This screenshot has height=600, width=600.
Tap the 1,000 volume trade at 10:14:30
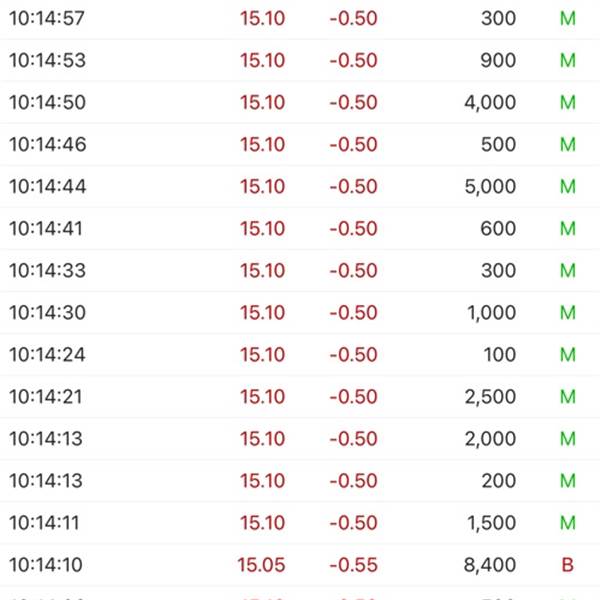tap(300, 313)
